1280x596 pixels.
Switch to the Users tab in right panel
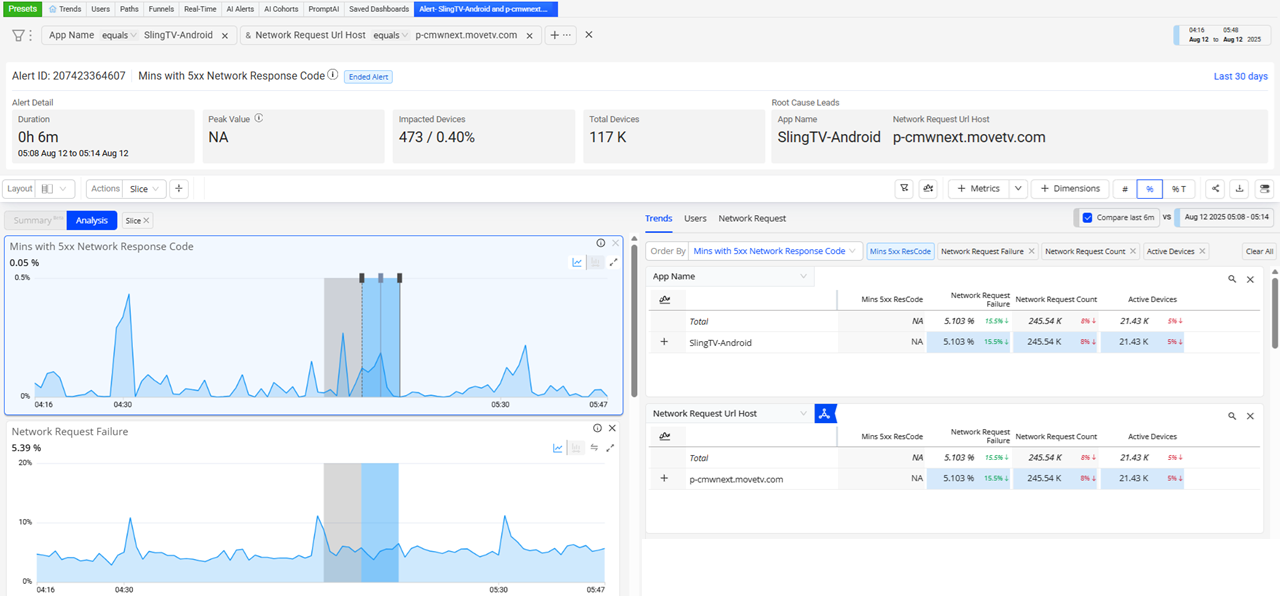click(695, 218)
